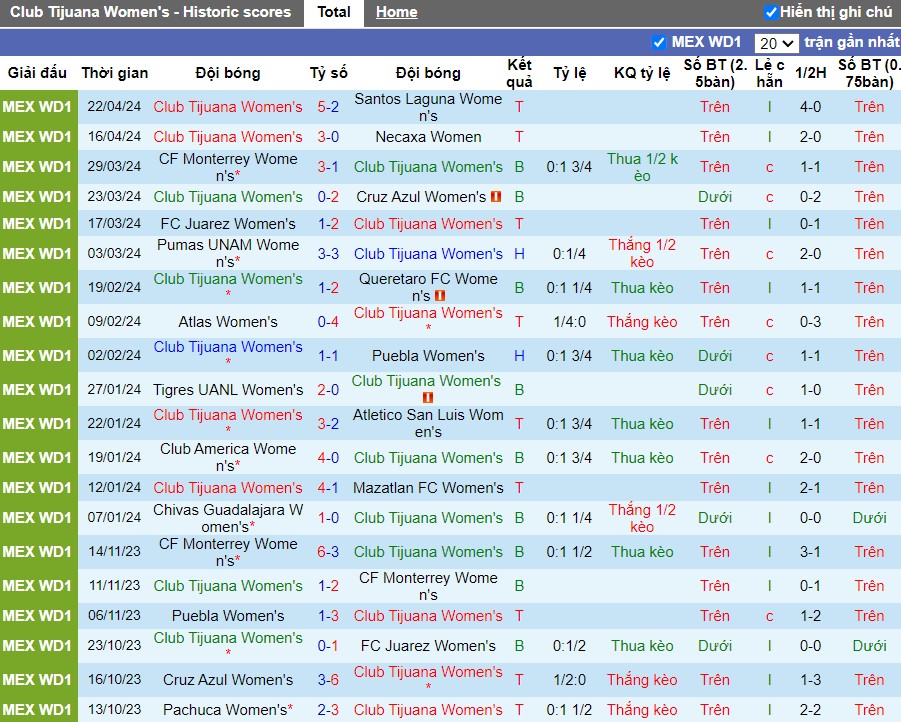Viewport: 901px width, 722px height.
Task: Click the 4-0 half-time score on 22/04/24
Action: pos(811,107)
